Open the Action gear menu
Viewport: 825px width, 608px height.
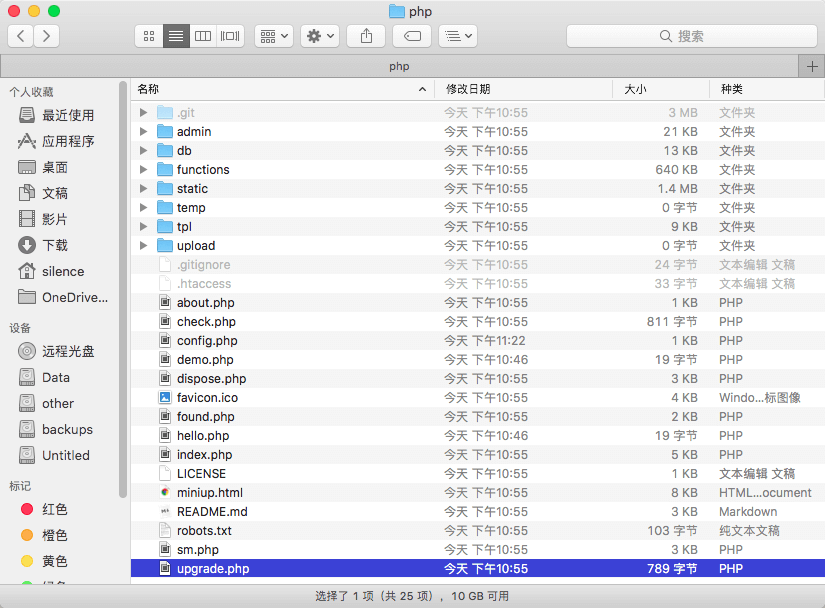click(320, 36)
